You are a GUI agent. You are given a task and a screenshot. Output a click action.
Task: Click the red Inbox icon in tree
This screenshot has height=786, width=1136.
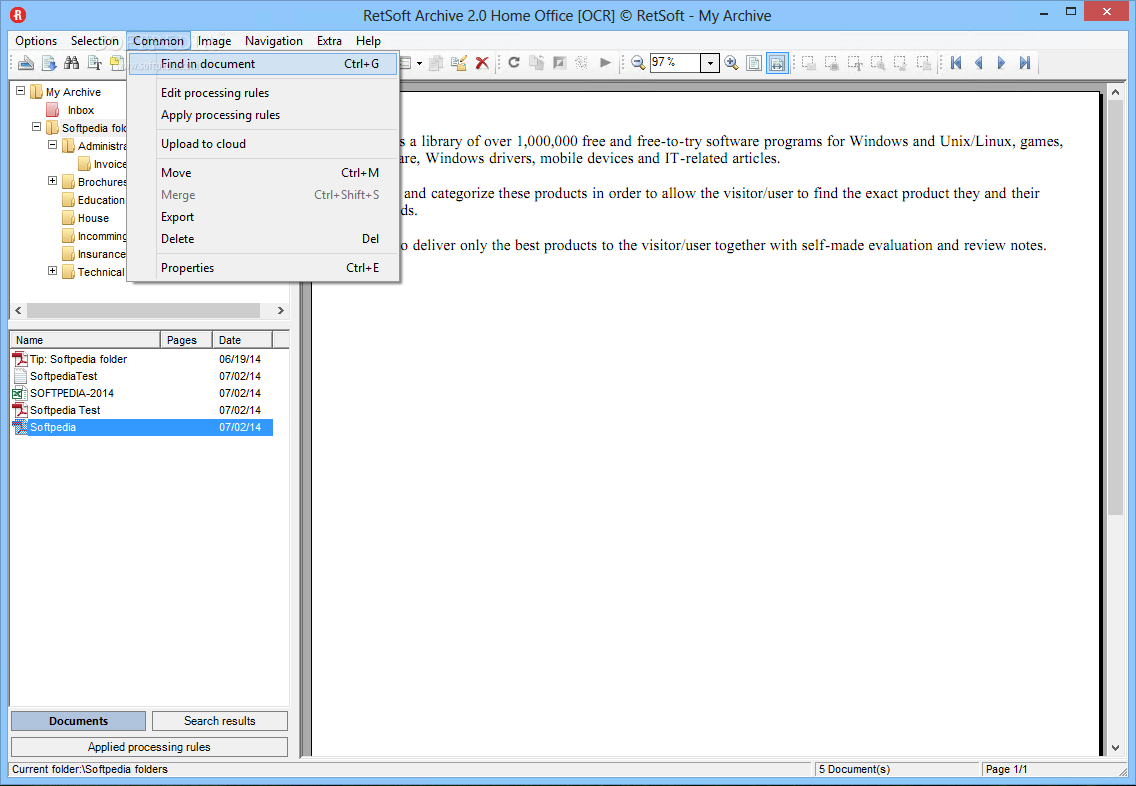(52, 110)
